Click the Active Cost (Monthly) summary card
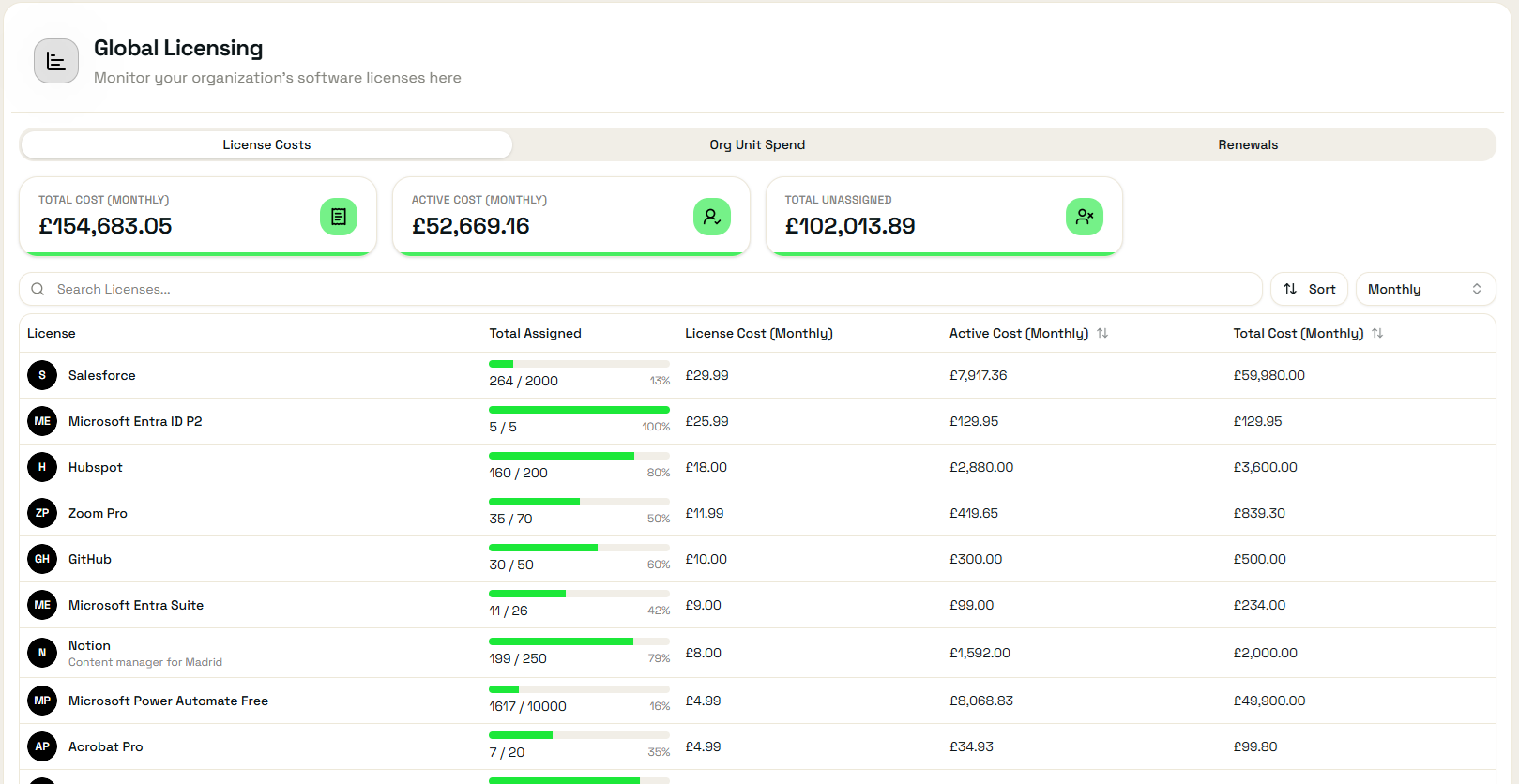The height and width of the screenshot is (784, 1519). pos(570,216)
